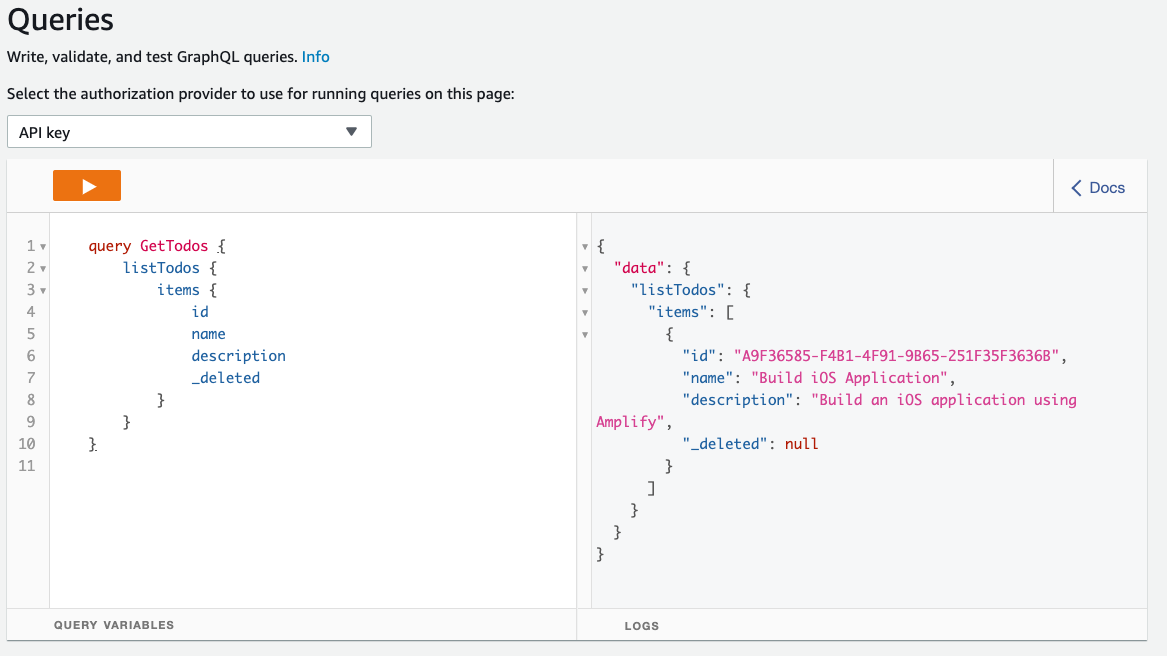Click line number 10 in the gutter
This screenshot has width=1167, height=656.
coord(27,444)
